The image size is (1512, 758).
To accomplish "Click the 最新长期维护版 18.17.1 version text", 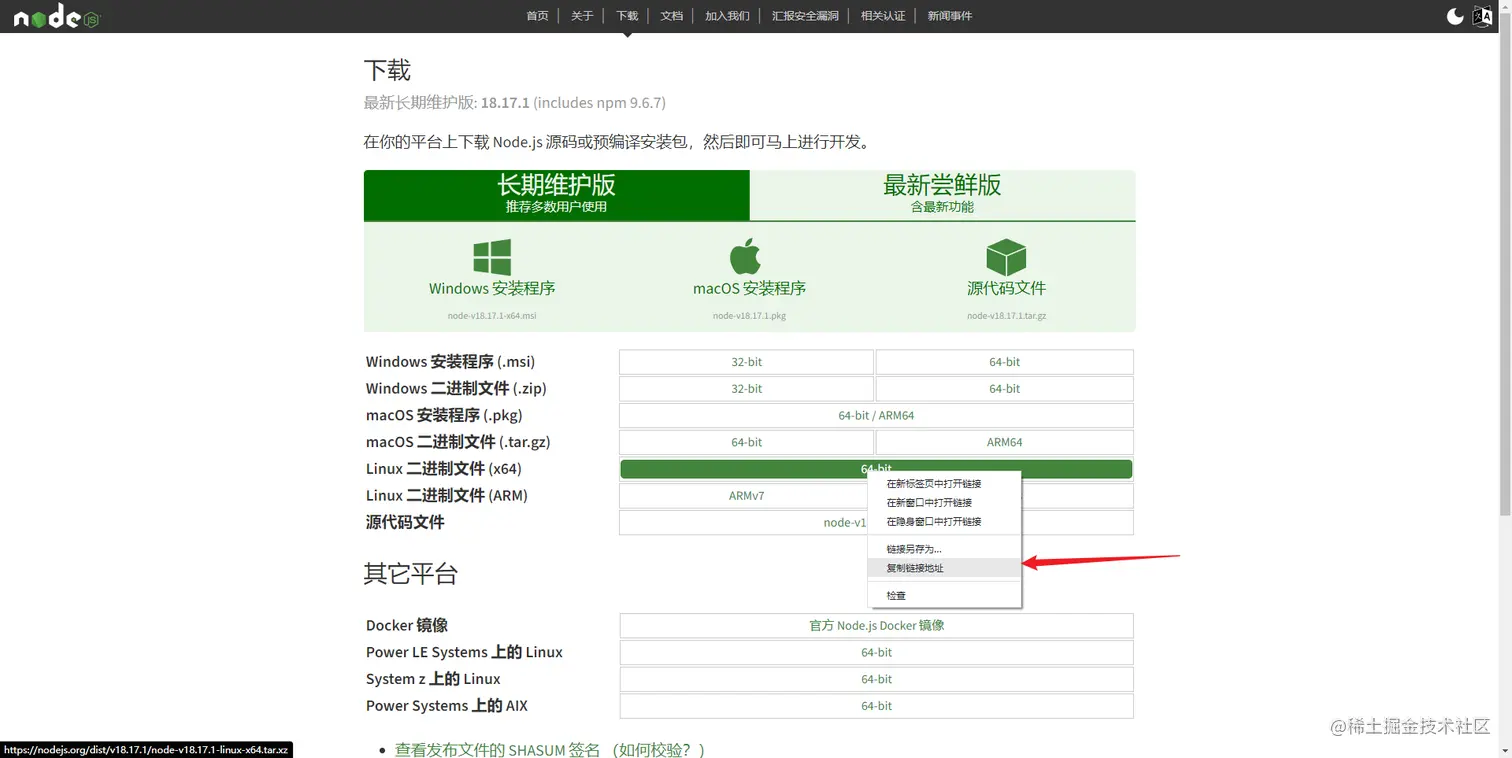I will click(x=514, y=103).
